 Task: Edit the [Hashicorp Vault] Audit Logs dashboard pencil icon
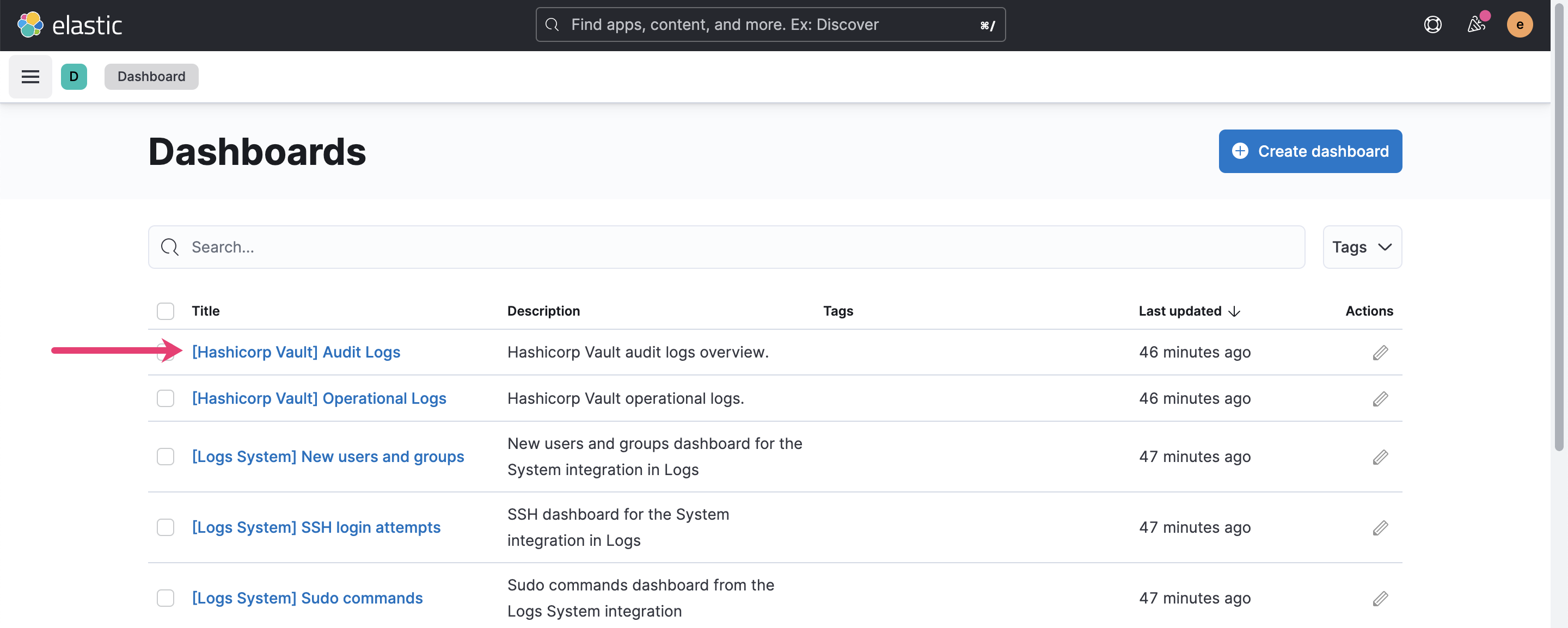tap(1380, 352)
